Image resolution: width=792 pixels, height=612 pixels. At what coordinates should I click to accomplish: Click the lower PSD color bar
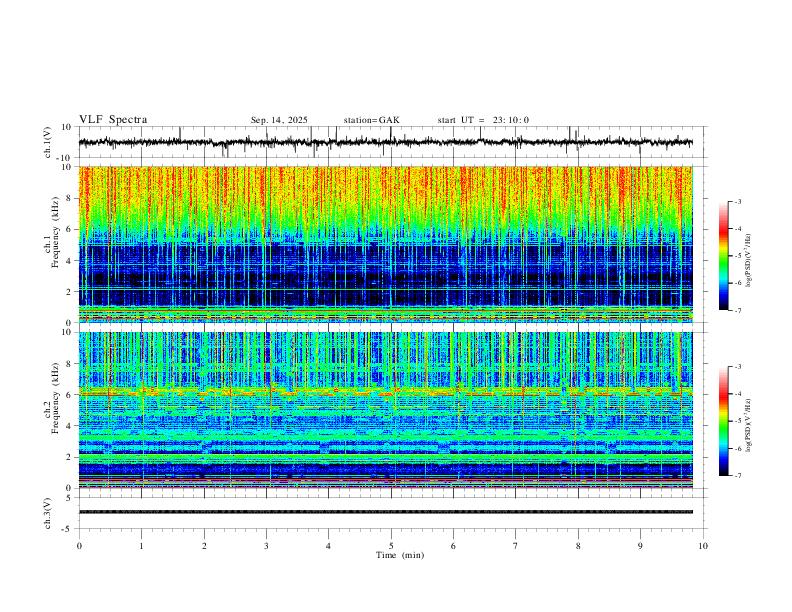pyautogui.click(x=723, y=421)
